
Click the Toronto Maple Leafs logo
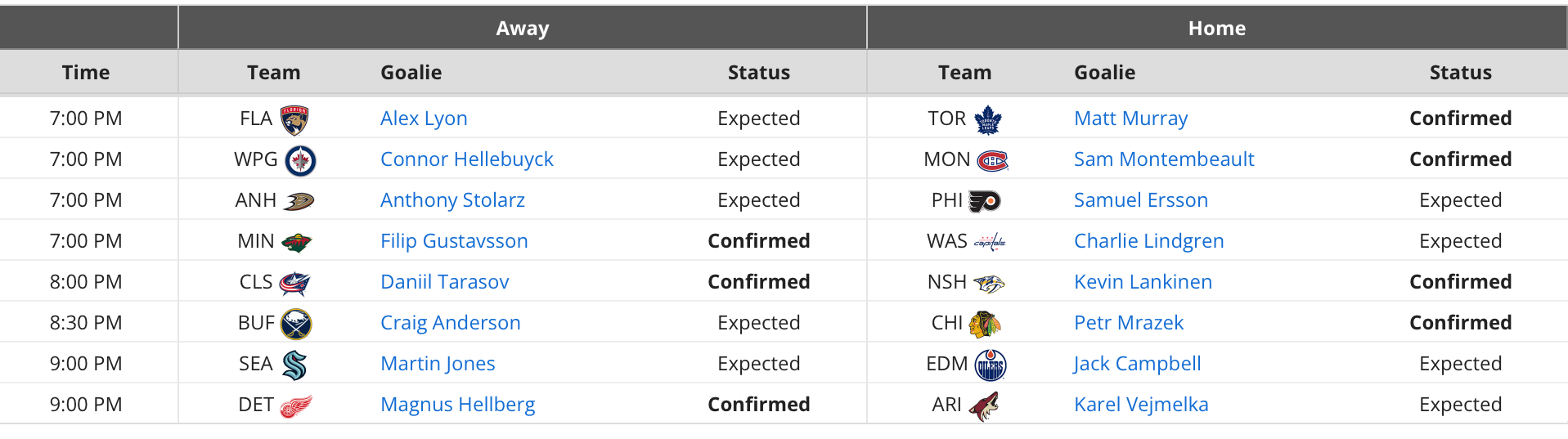(x=989, y=119)
